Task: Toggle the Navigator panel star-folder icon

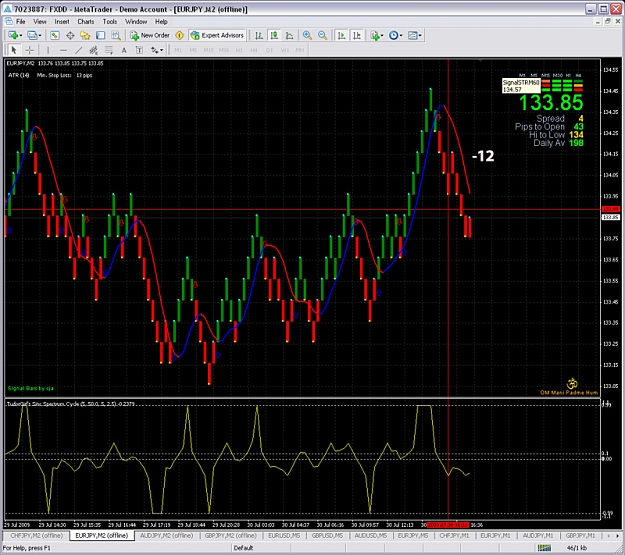Action: click(85, 35)
